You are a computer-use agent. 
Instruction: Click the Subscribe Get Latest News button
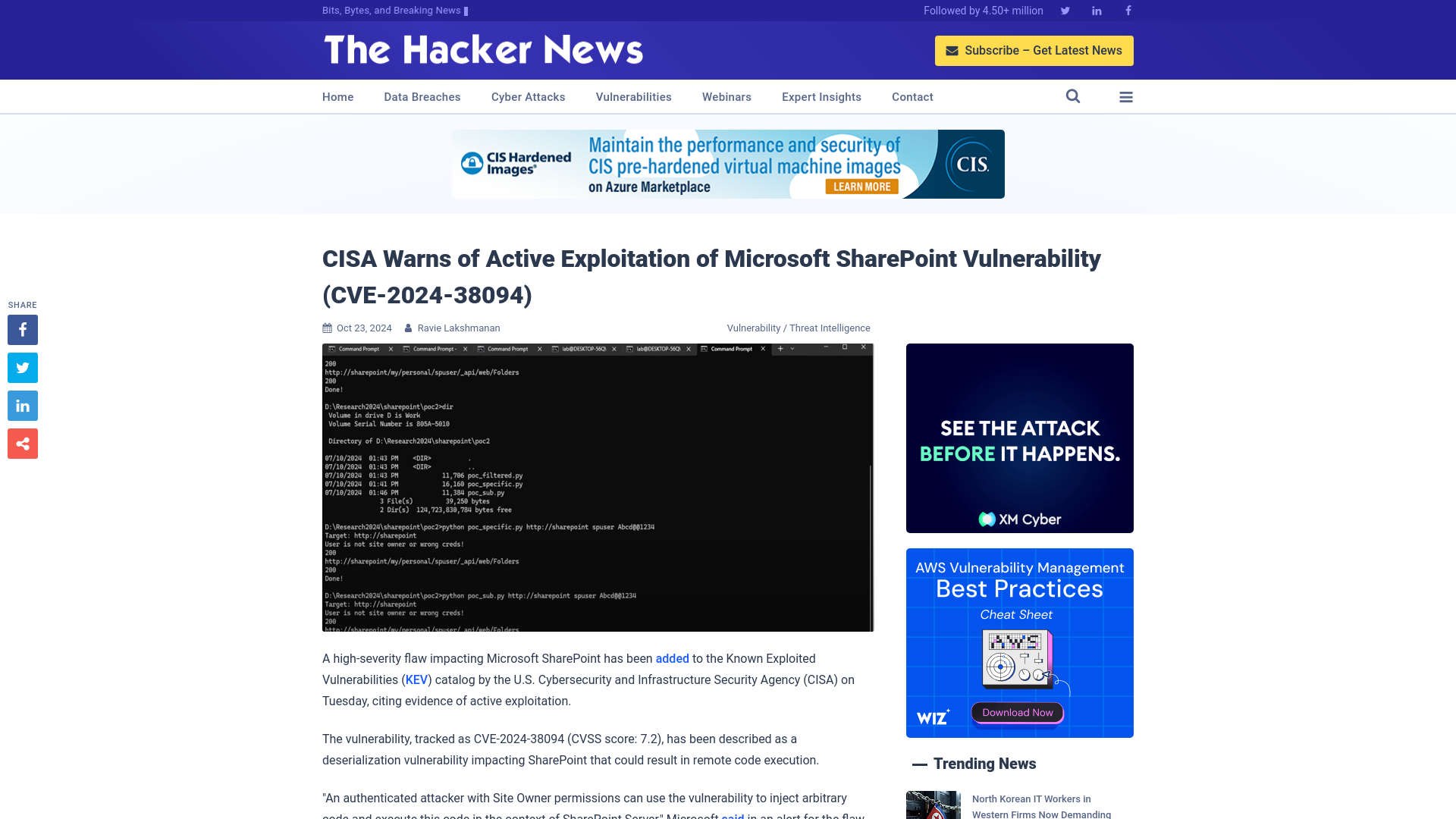(x=1034, y=50)
